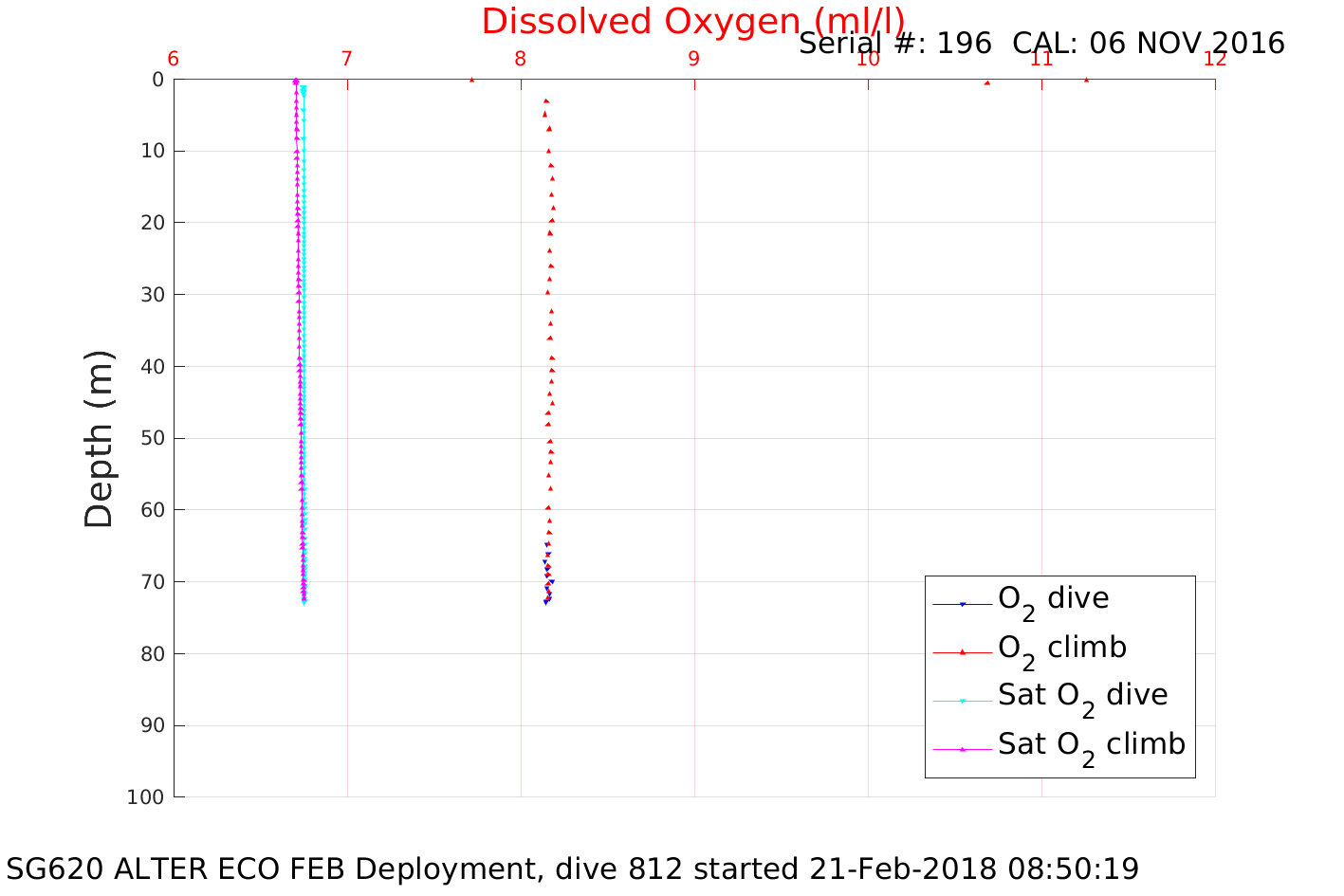Click the depth tick label 20
The height and width of the screenshot is (896, 1344).
pos(152,223)
